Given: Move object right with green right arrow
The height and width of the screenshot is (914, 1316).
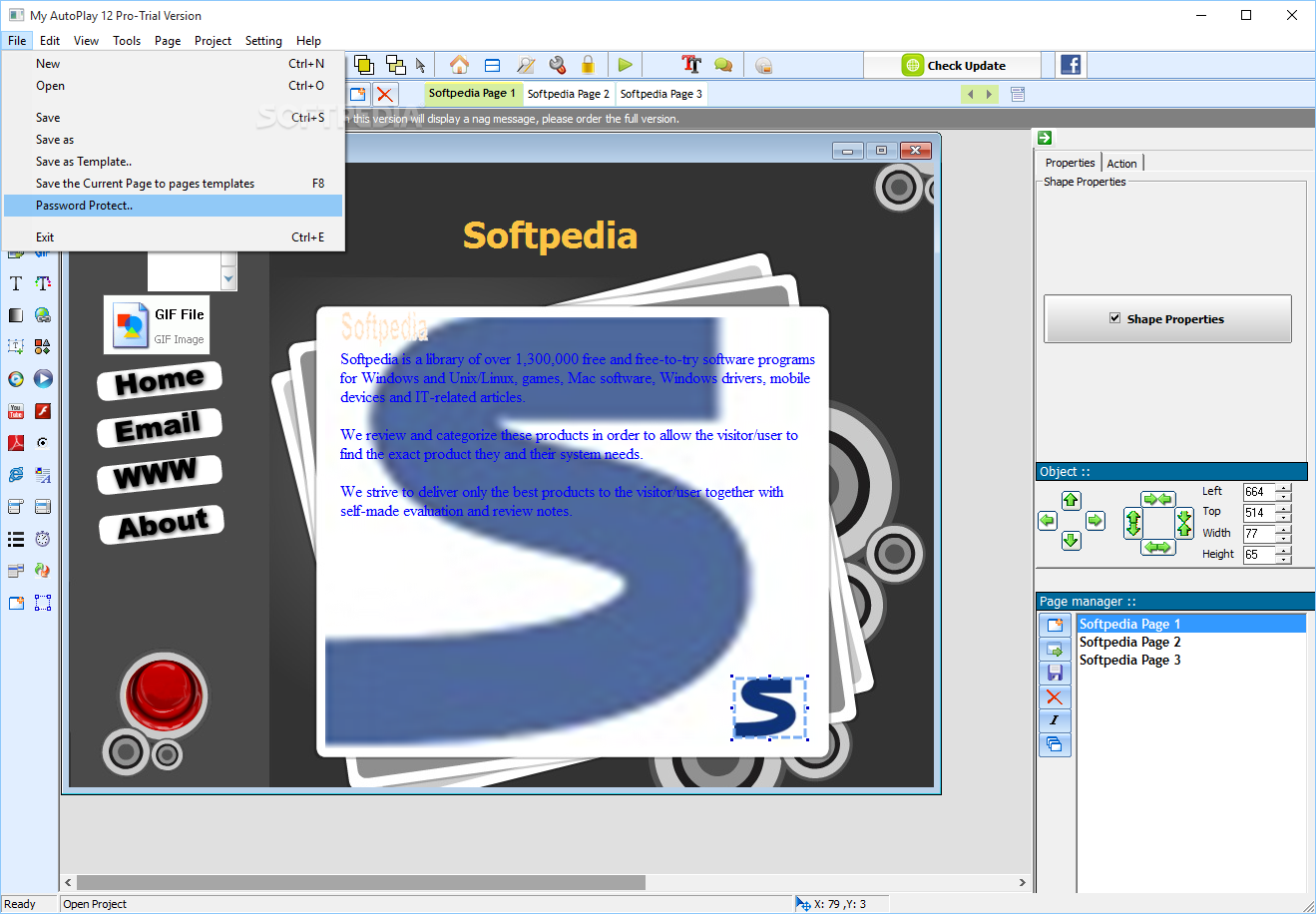Looking at the screenshot, I should tap(1096, 521).
